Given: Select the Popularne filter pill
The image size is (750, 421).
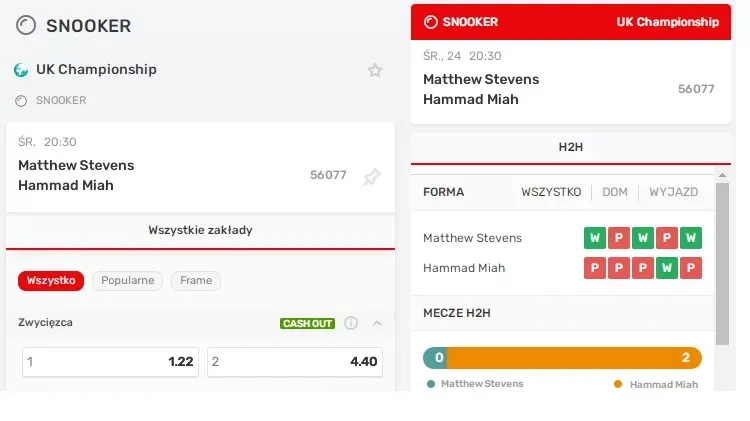Looking at the screenshot, I should point(128,281).
